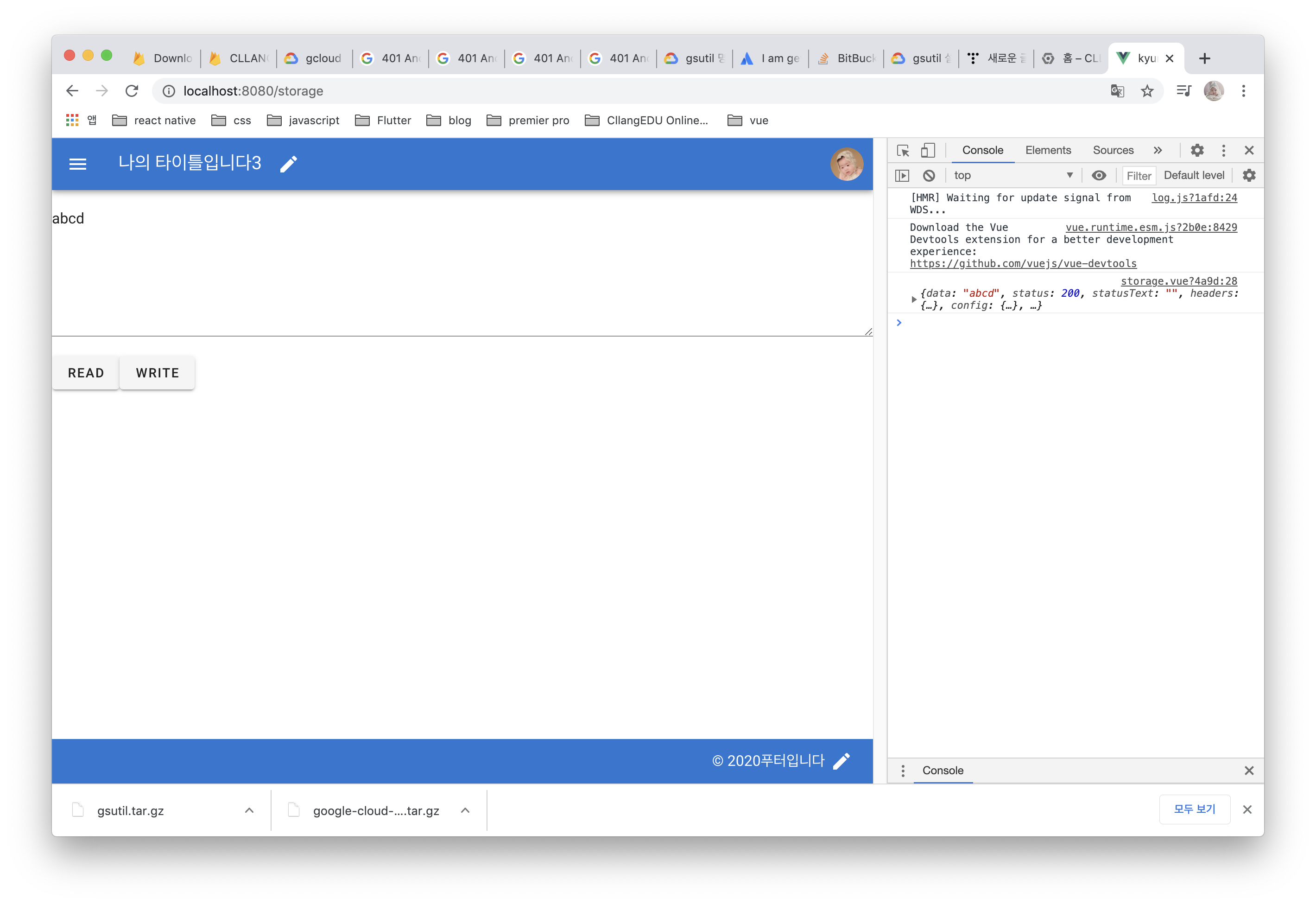Bookmark this page with the star
Image resolution: width=1316 pixels, height=905 pixels.
[1147, 91]
